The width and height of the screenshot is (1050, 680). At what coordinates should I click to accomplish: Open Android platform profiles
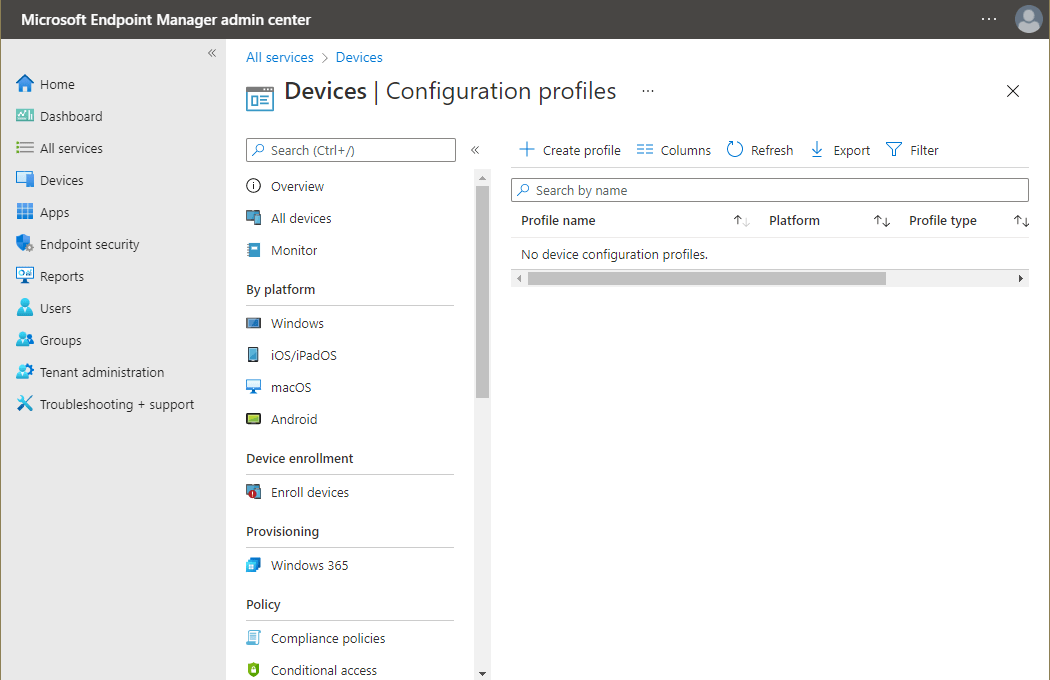tap(293, 418)
